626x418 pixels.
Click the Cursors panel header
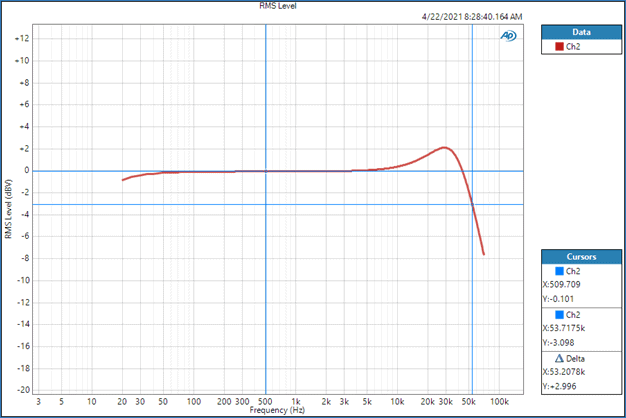(x=580, y=256)
